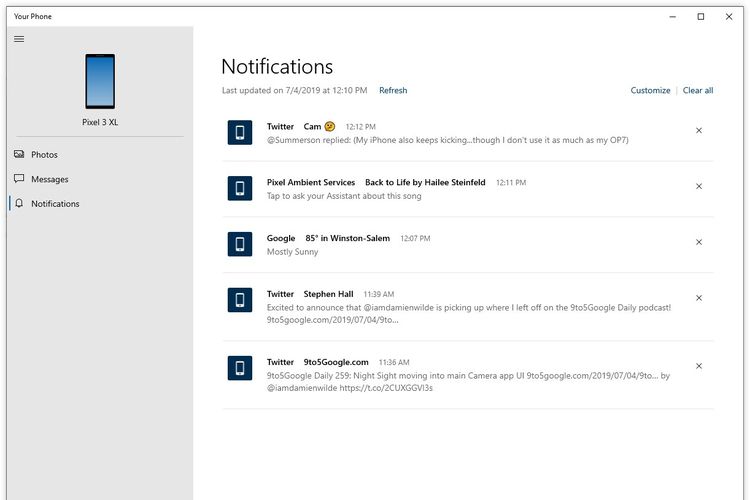The image size is (750, 500).
Task: Open the Messages section
Action: click(x=50, y=179)
